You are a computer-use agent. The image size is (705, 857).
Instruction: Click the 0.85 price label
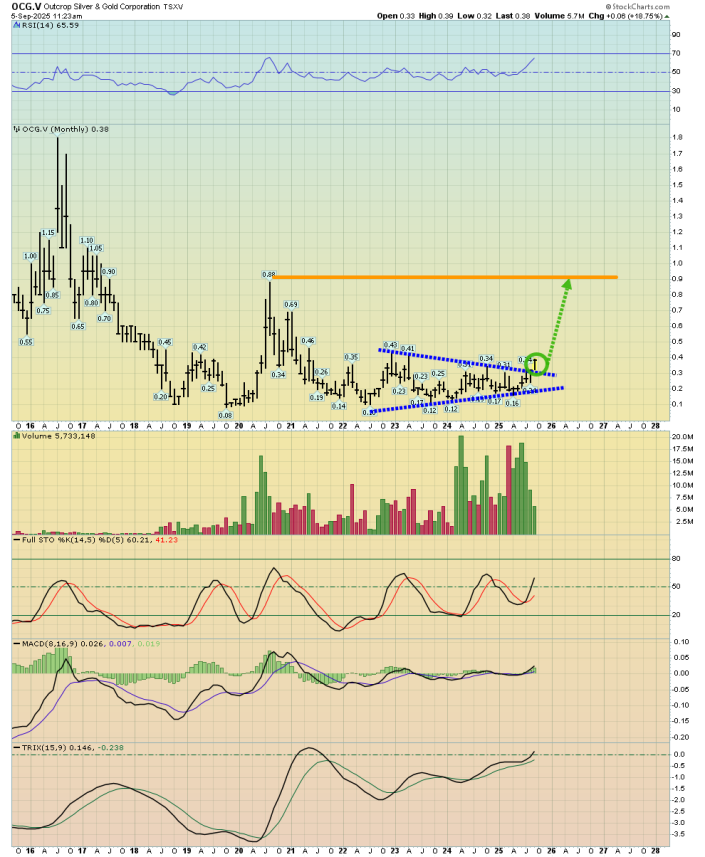(52, 295)
